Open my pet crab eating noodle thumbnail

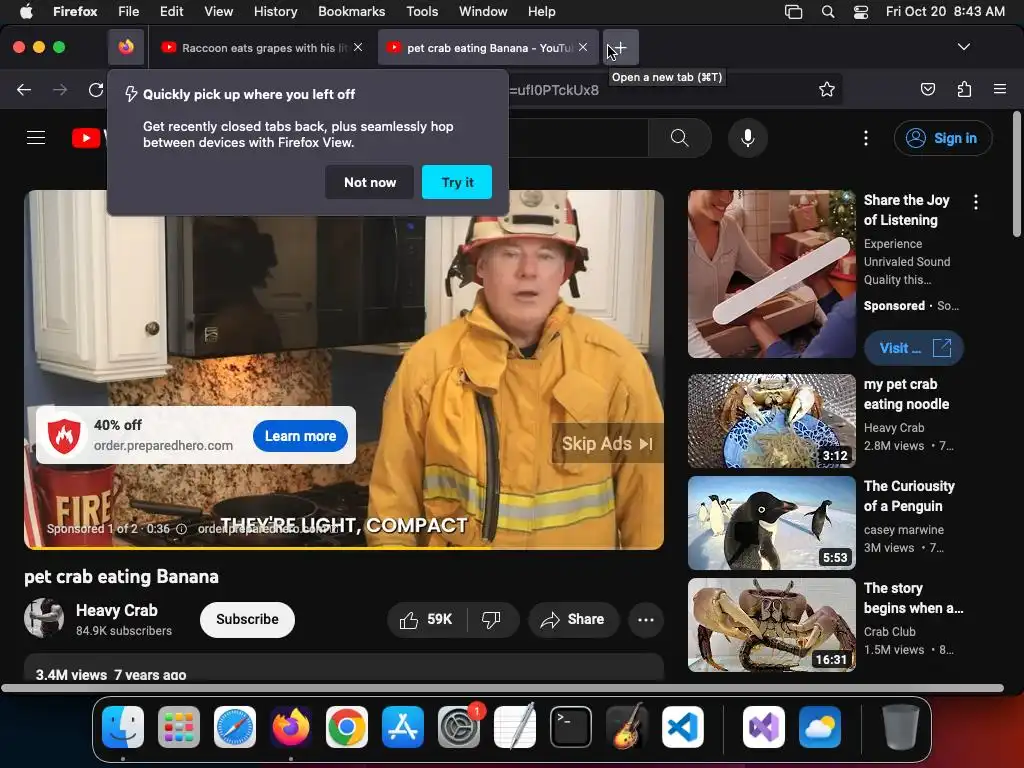click(x=772, y=421)
